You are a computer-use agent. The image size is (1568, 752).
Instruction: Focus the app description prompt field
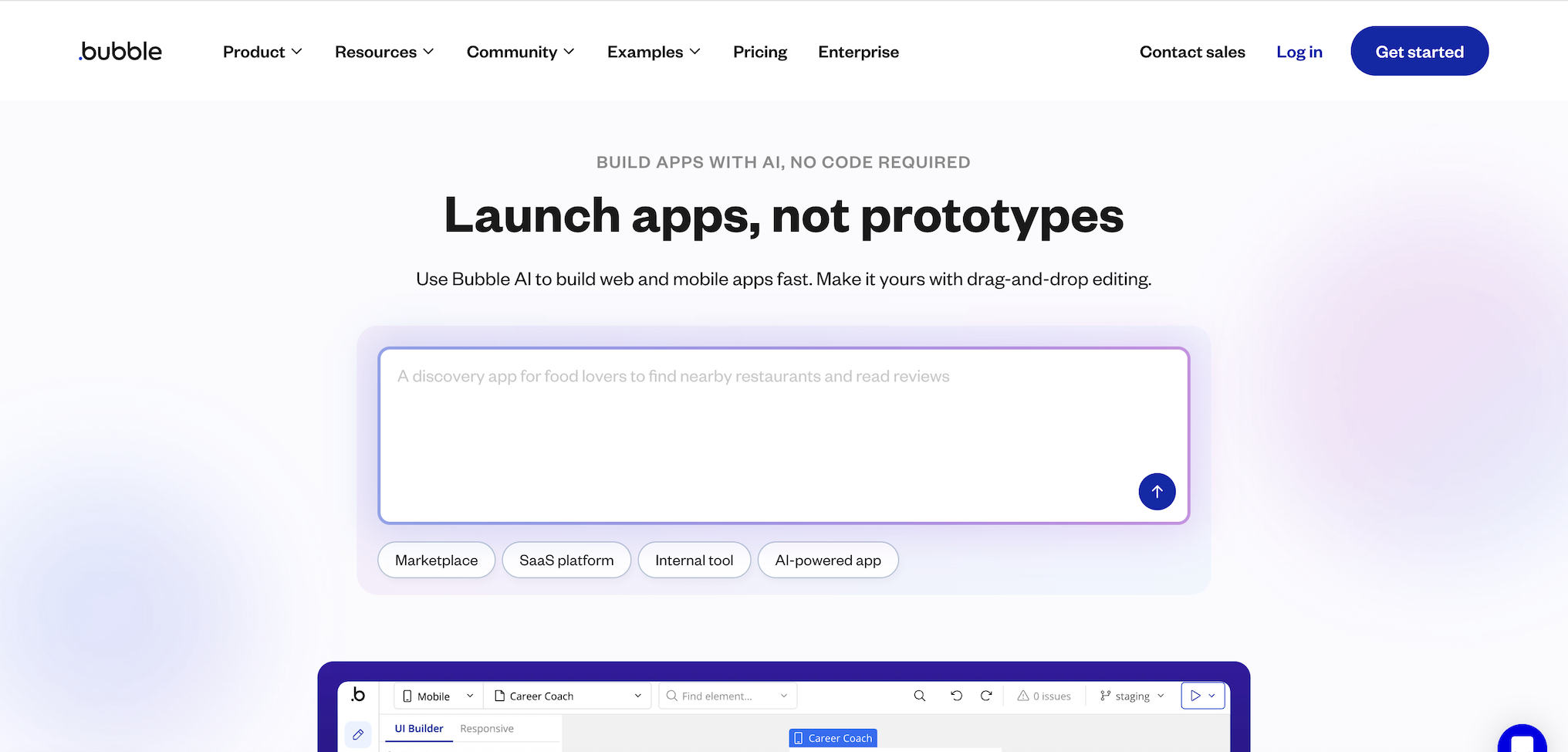click(x=783, y=435)
